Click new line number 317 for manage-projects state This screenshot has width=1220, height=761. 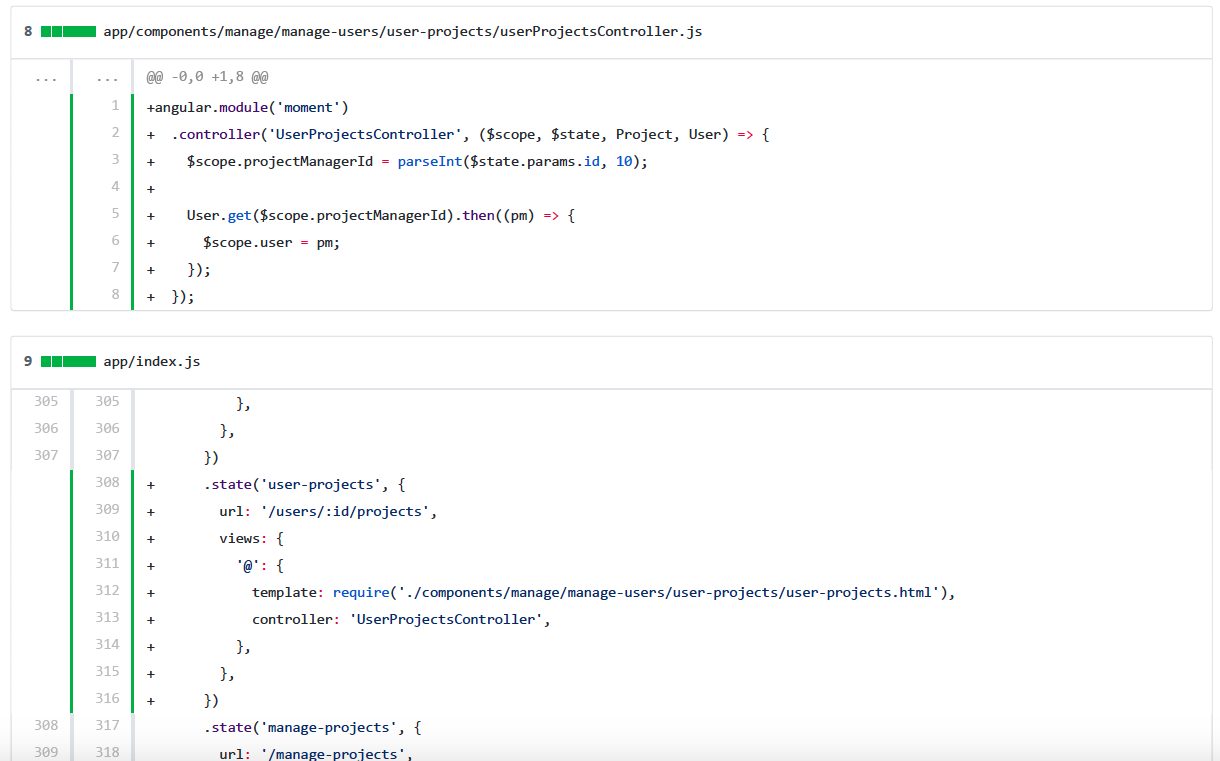[107, 726]
